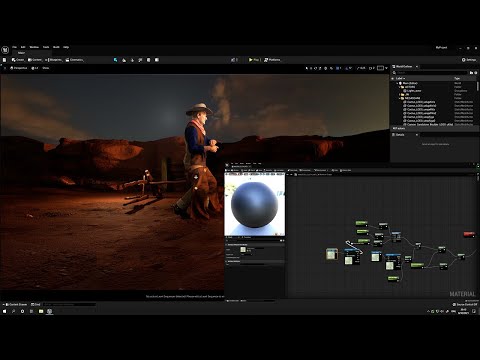Click the Unreal Engine logo icon
The width and height of the screenshot is (480, 360).
click(5, 50)
